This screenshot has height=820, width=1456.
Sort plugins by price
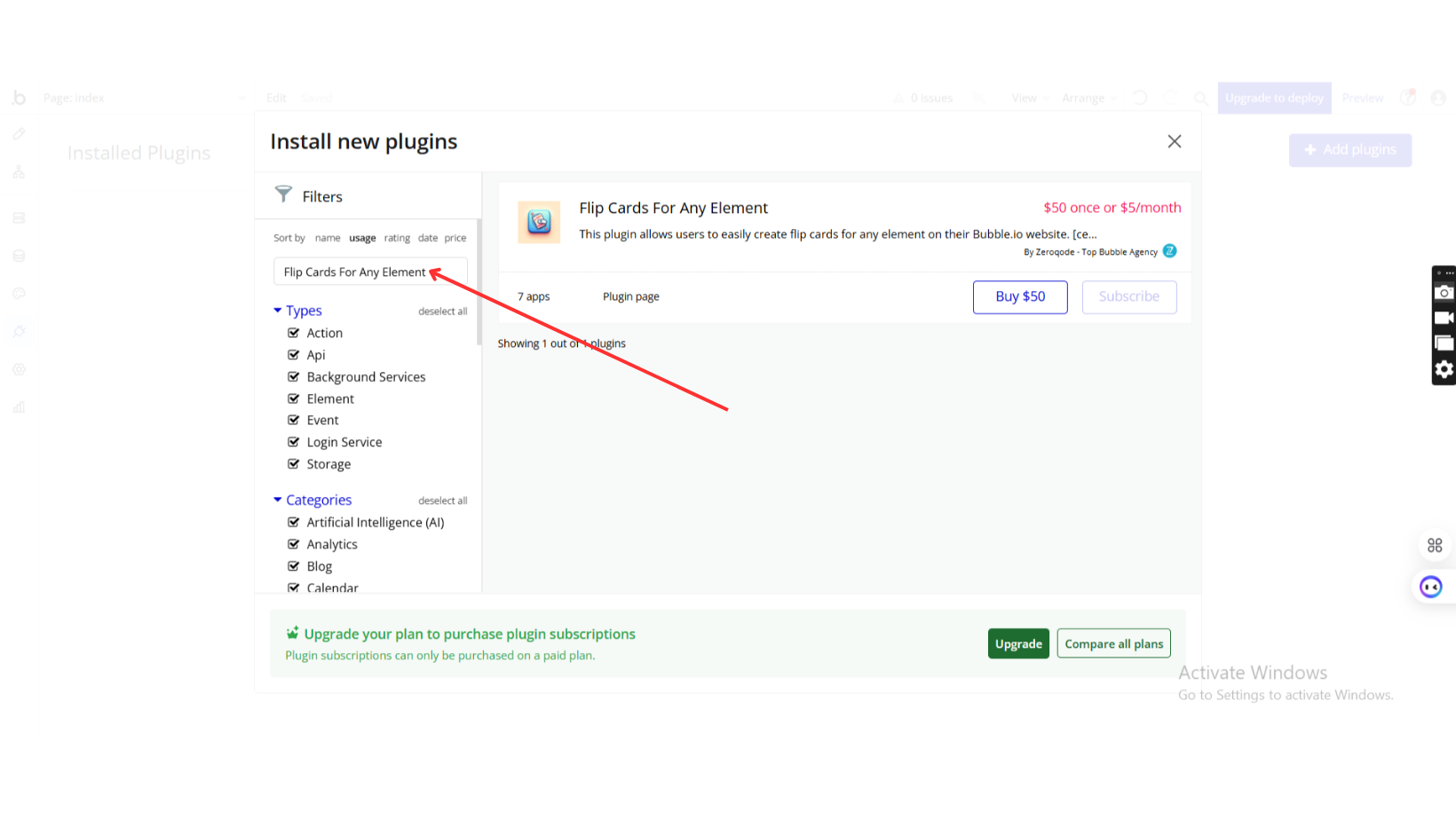click(455, 238)
